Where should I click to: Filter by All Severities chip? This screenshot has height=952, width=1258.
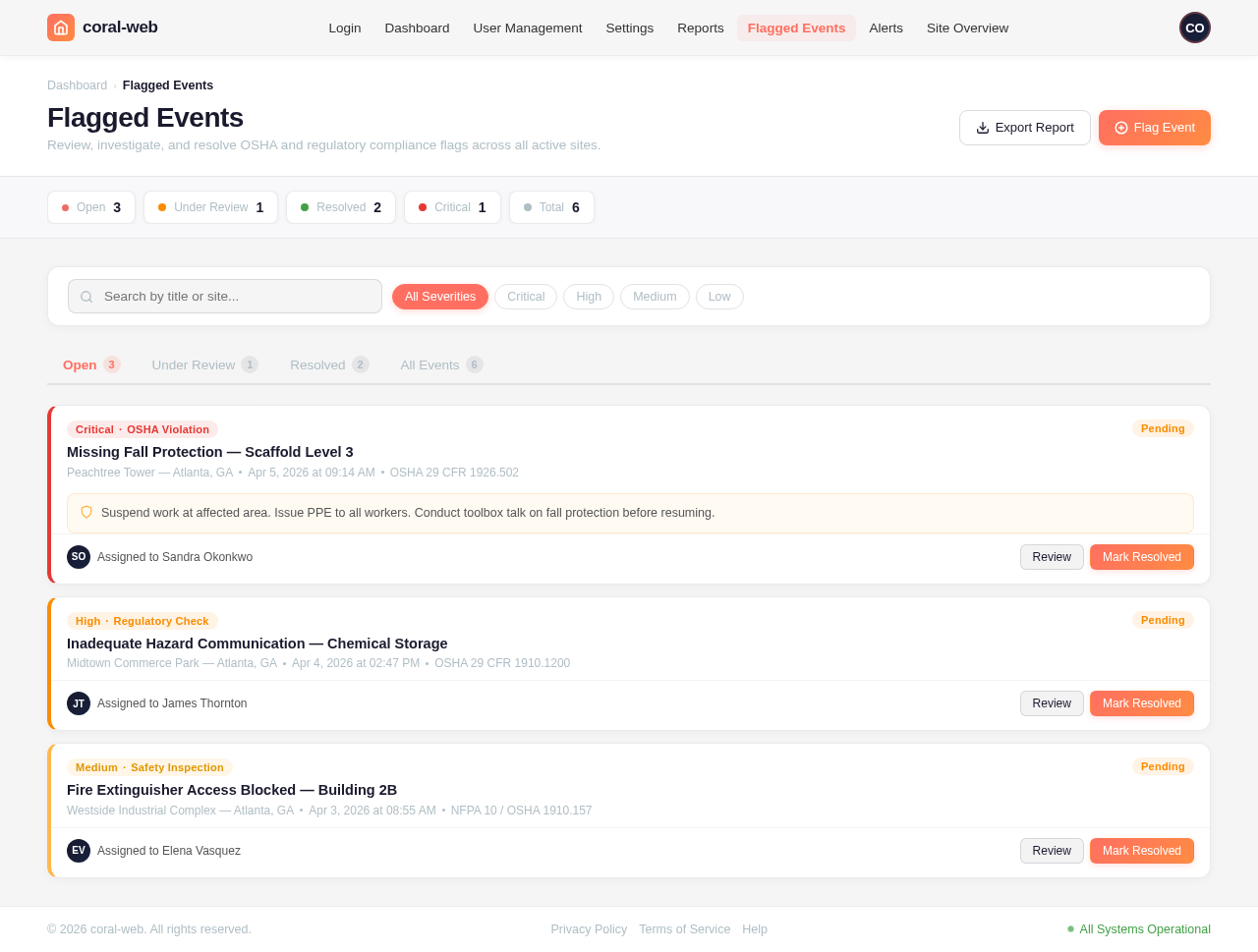point(440,297)
